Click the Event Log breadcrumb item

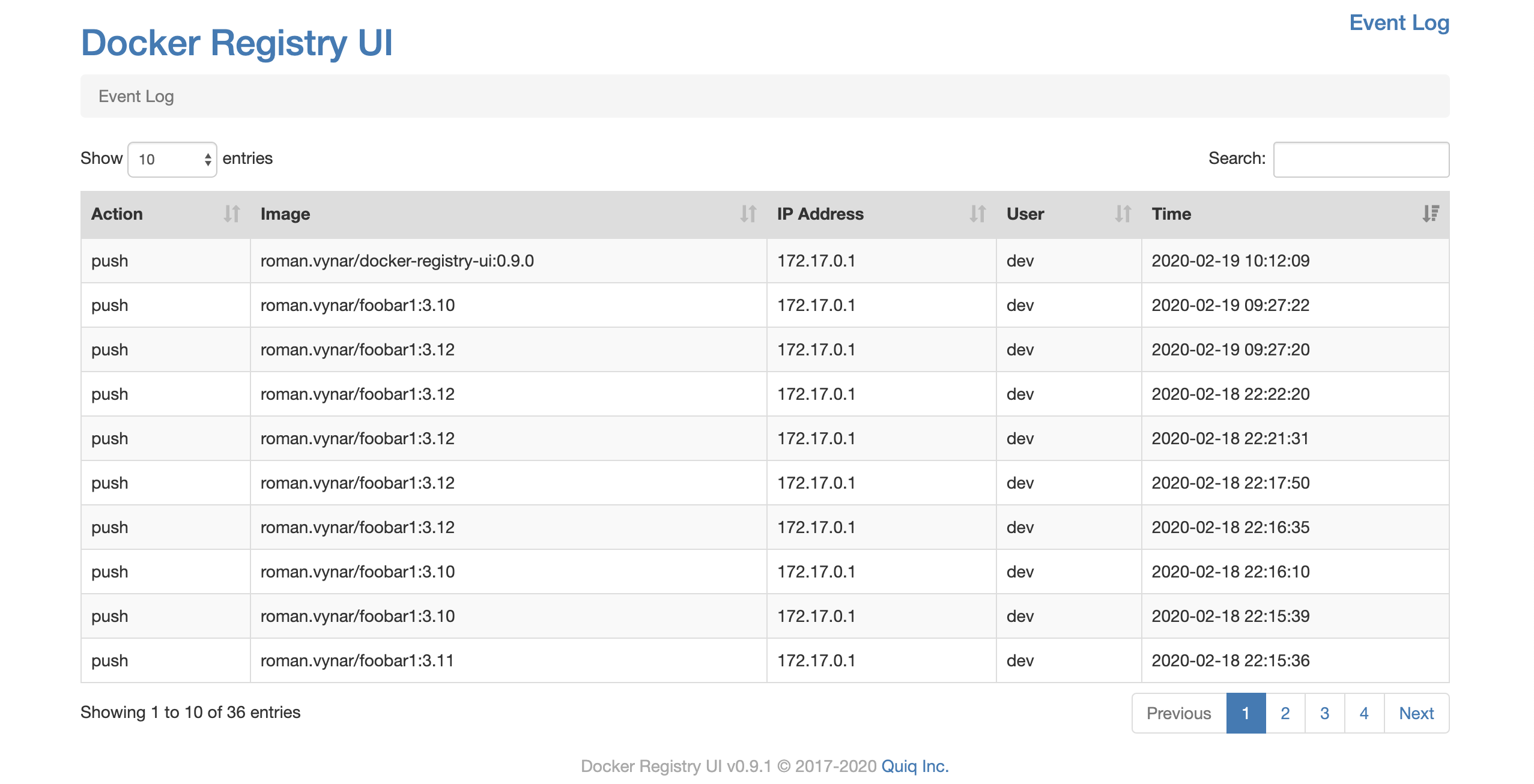(x=136, y=96)
